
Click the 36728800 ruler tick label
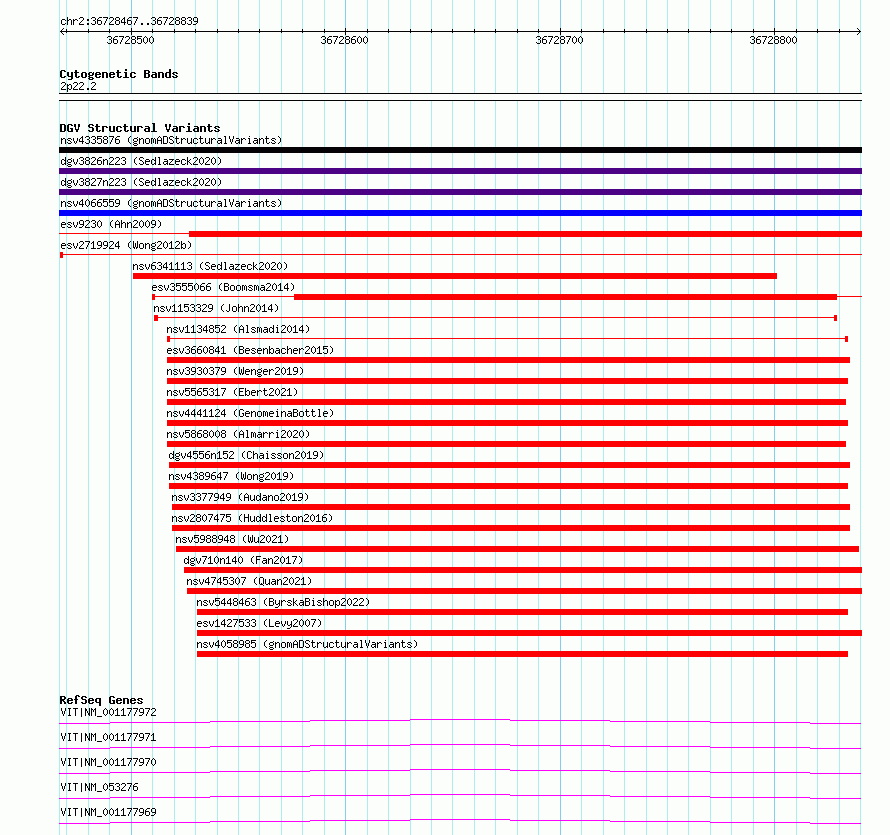pyautogui.click(x=773, y=40)
